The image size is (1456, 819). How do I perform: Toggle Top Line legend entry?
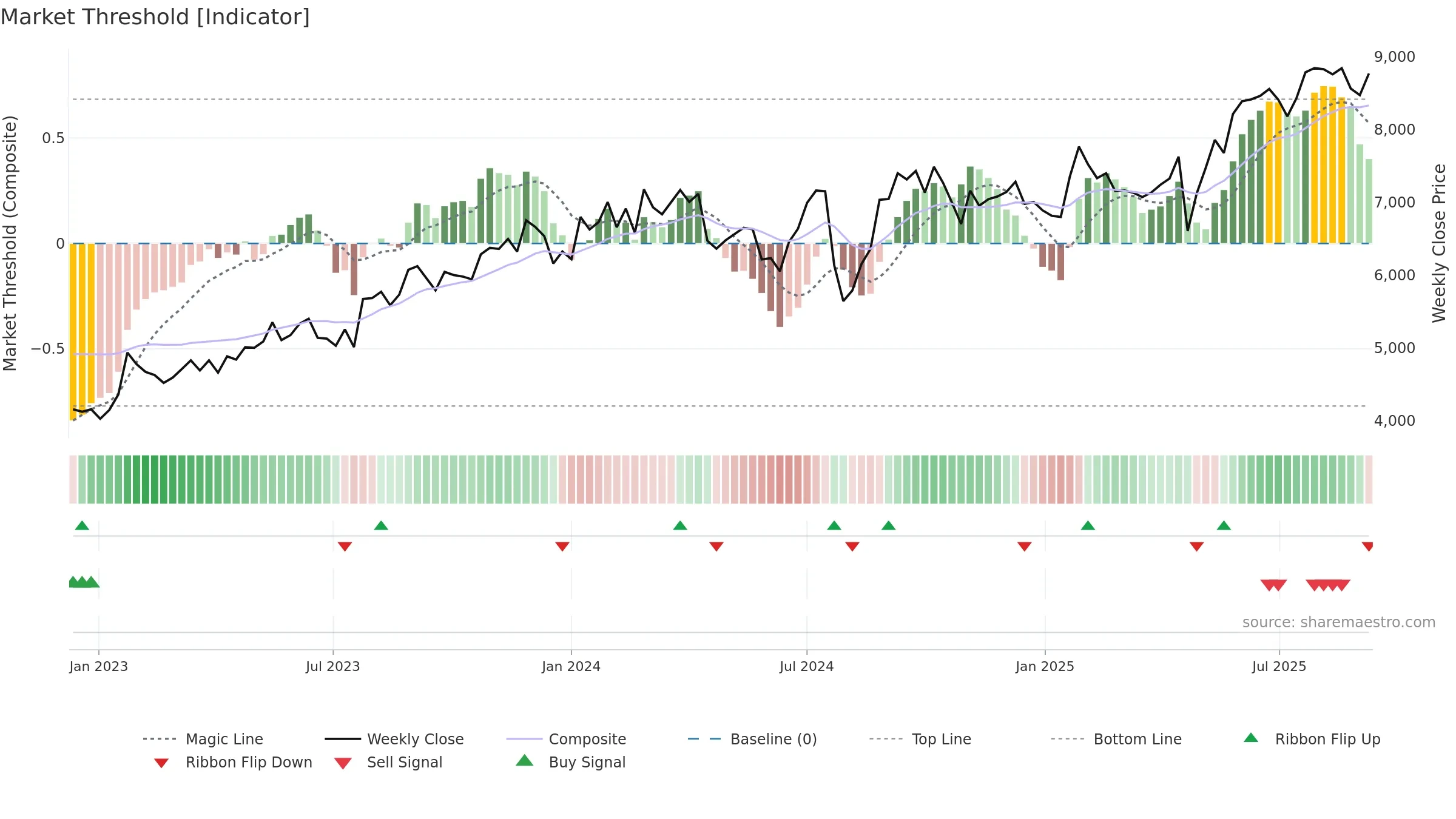[x=920, y=739]
